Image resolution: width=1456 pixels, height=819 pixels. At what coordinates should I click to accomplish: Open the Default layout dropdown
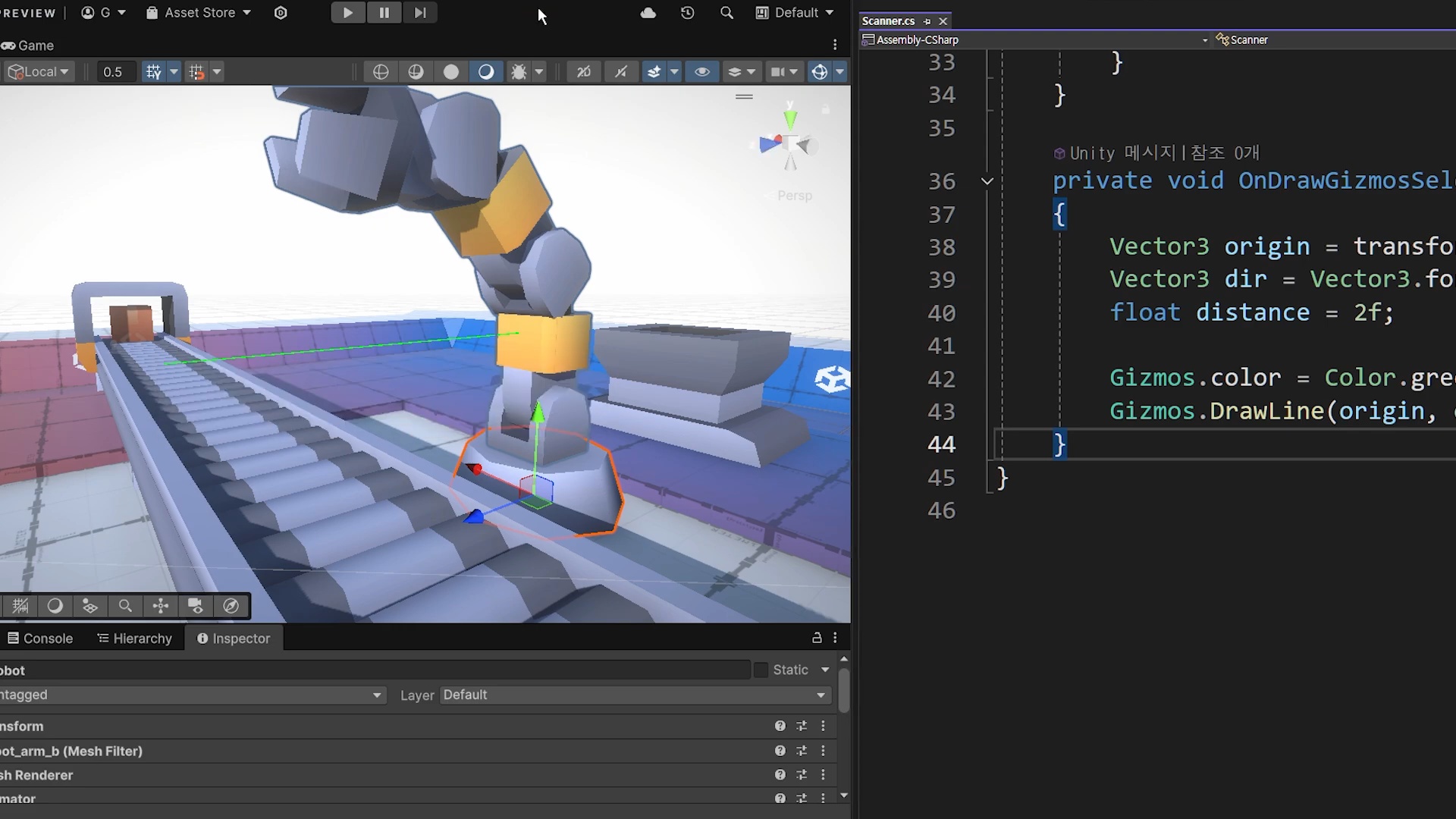click(795, 13)
